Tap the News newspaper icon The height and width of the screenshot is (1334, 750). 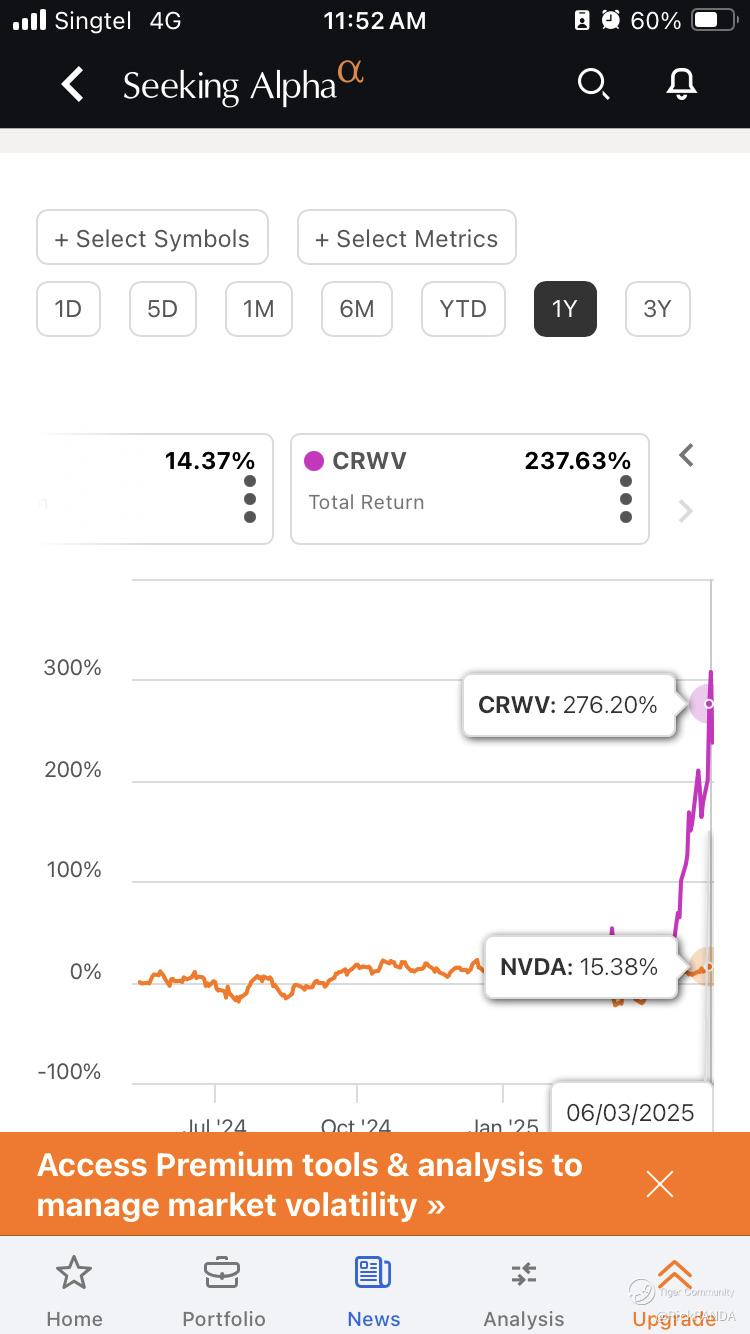tap(373, 1274)
